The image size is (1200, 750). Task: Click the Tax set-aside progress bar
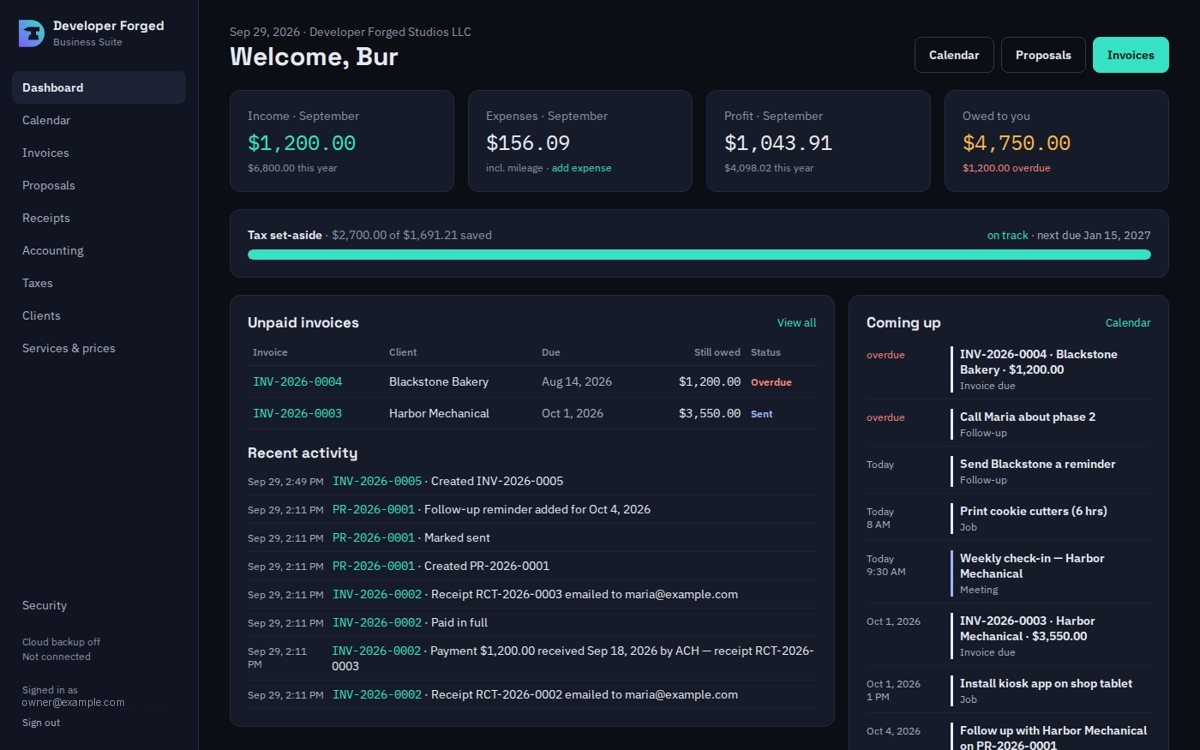pos(699,255)
